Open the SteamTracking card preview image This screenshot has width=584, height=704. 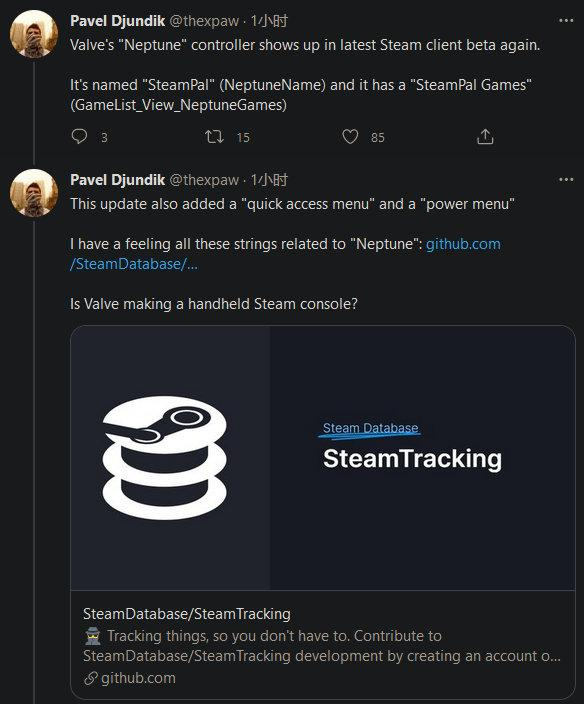coord(323,458)
